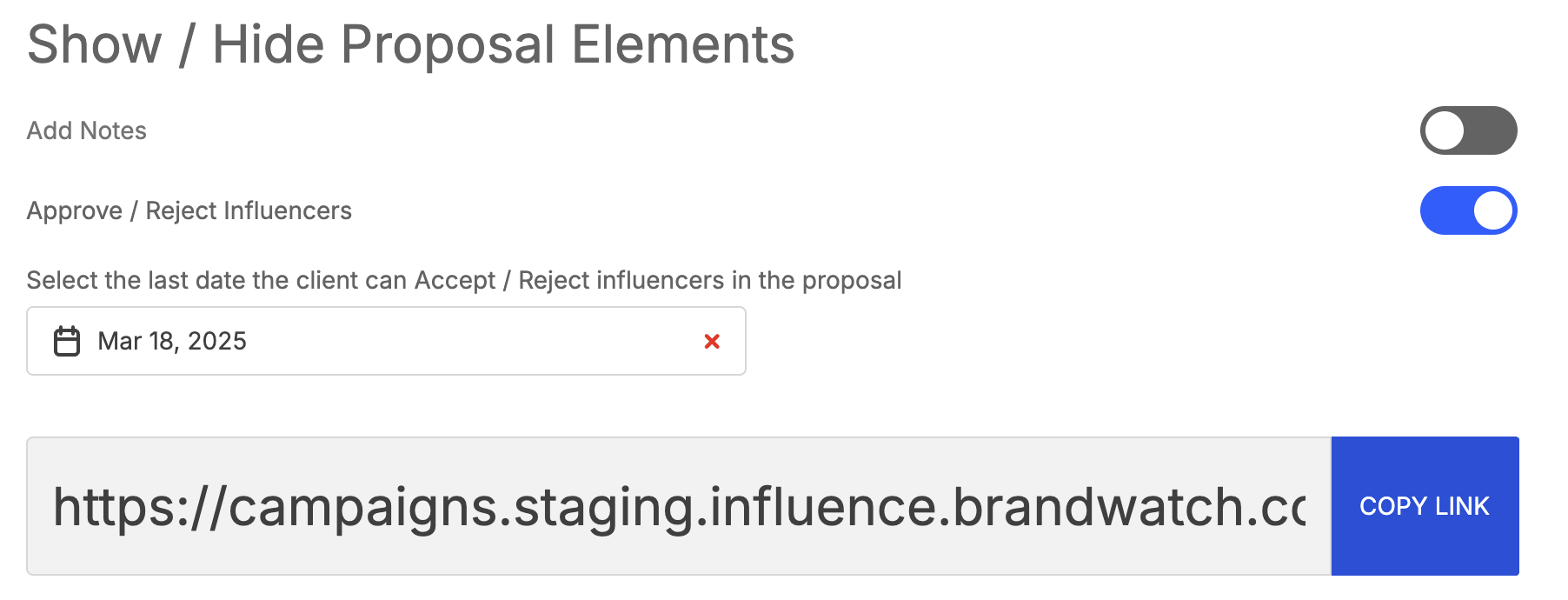The image size is (1568, 600).
Task: Clear the date using the red X icon
Action: pyautogui.click(x=712, y=342)
